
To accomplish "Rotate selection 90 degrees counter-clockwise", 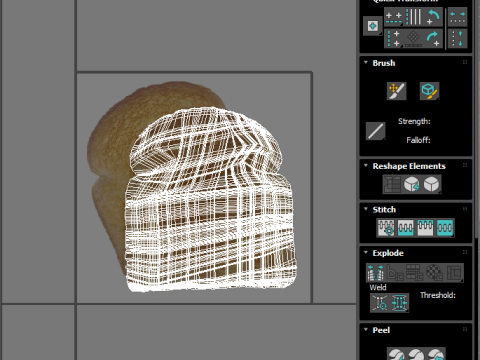I will click(x=433, y=17).
